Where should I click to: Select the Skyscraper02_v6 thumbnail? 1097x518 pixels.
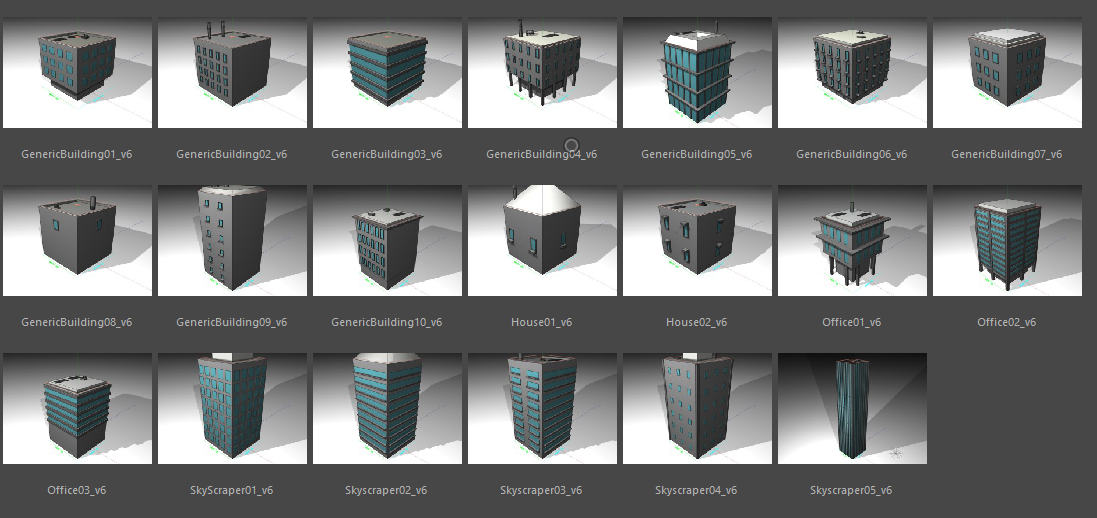pos(387,408)
